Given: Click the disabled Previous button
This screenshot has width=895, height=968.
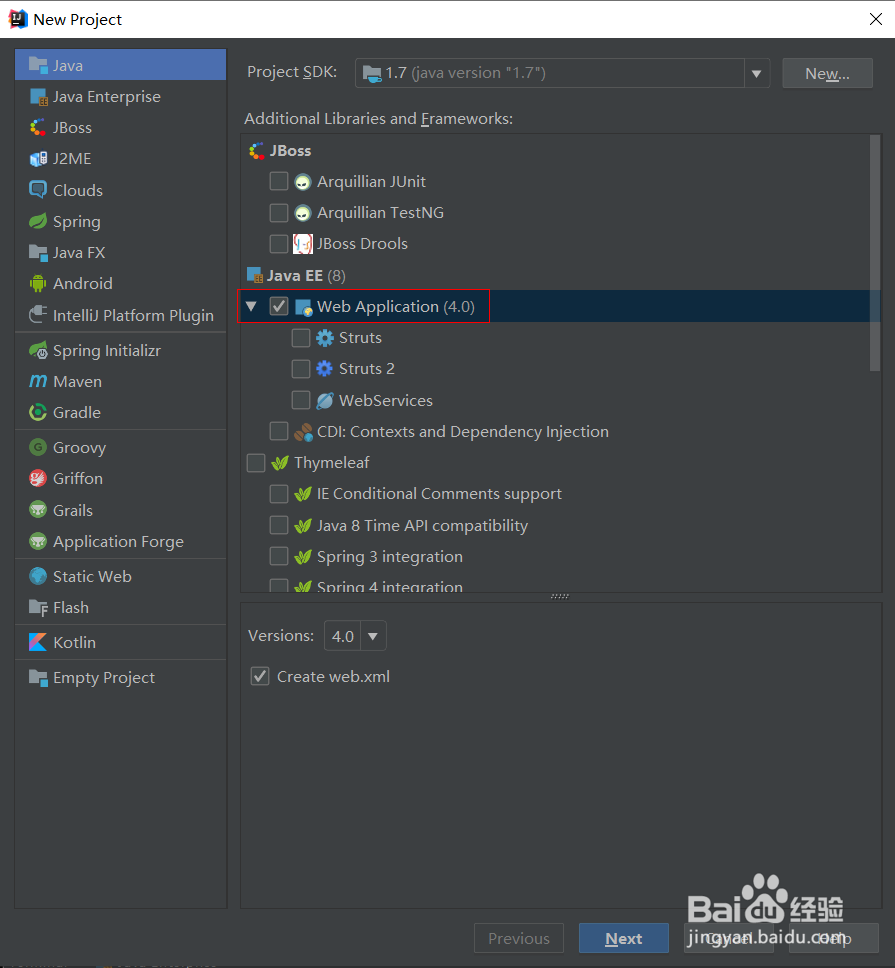Looking at the screenshot, I should coord(518,938).
